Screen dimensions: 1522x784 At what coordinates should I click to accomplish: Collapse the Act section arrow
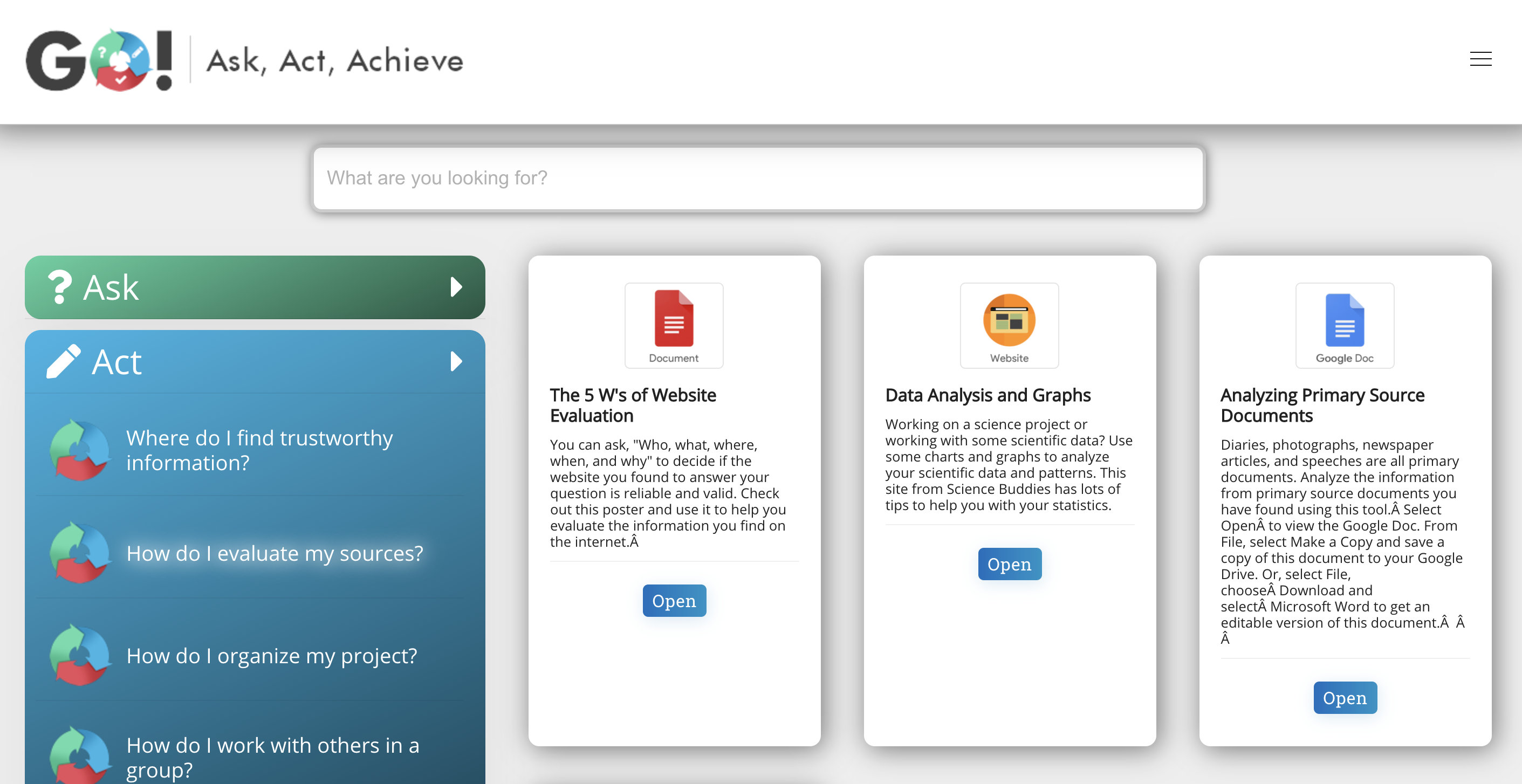click(x=456, y=361)
